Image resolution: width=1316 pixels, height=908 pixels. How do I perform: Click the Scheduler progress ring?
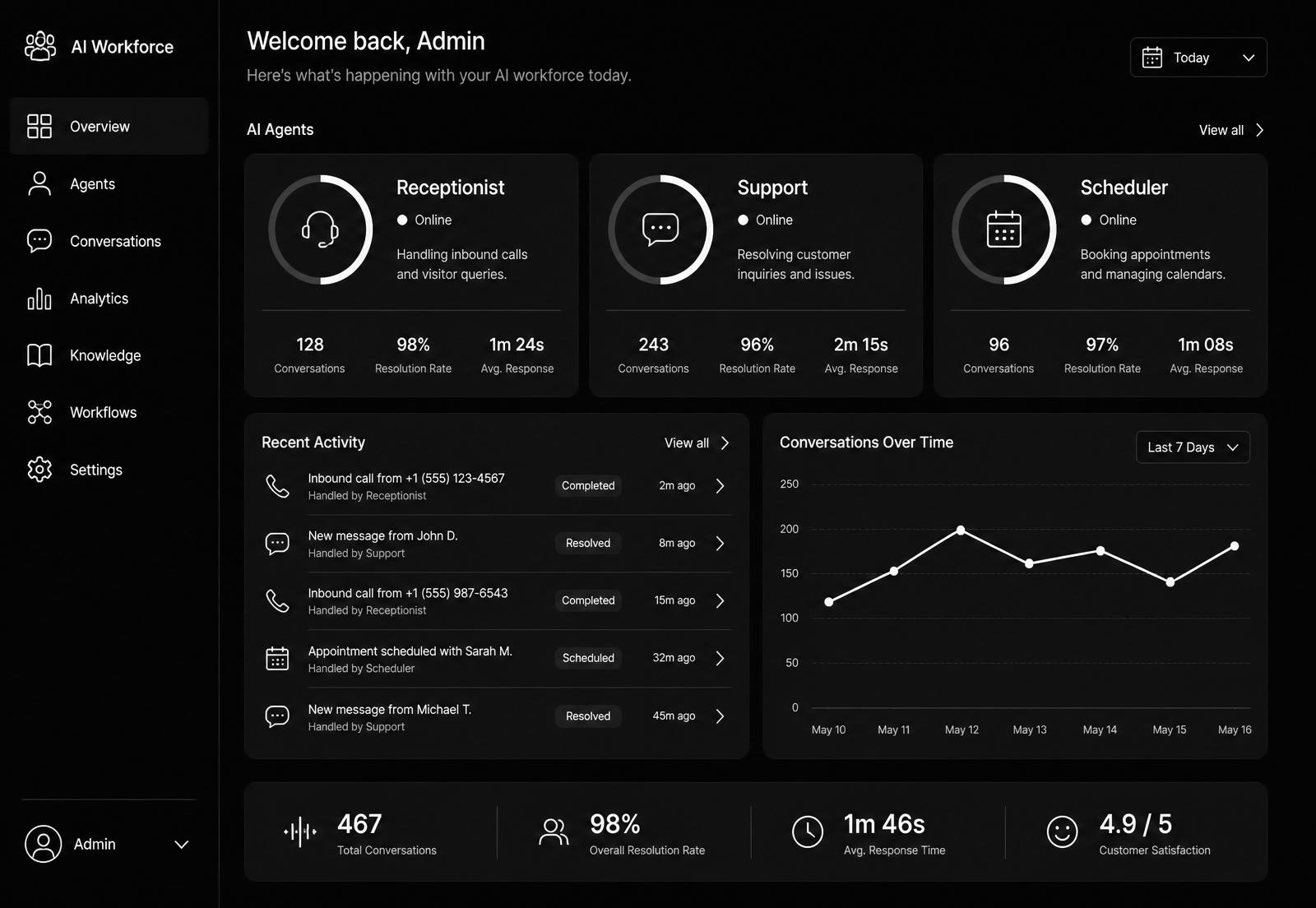(x=1004, y=229)
